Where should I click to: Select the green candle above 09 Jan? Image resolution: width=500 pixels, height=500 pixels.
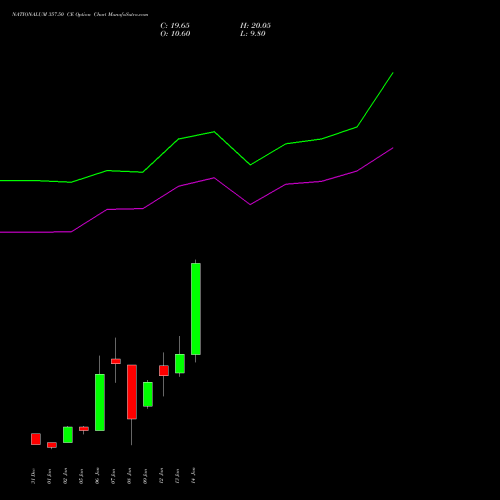[148, 394]
